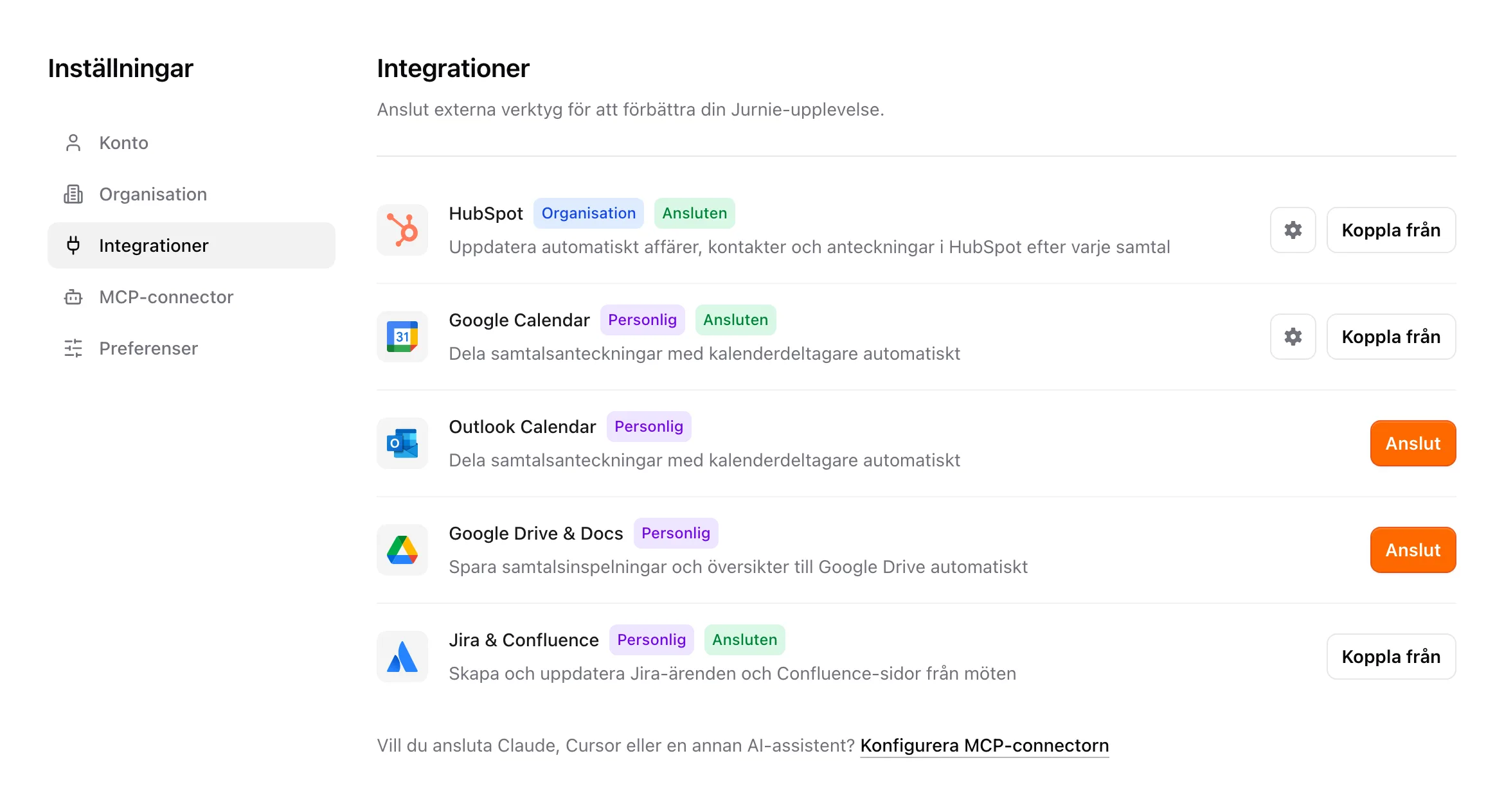Disconnect Google Calendar with Koppla från
The height and width of the screenshot is (812, 1504).
pos(1391,337)
